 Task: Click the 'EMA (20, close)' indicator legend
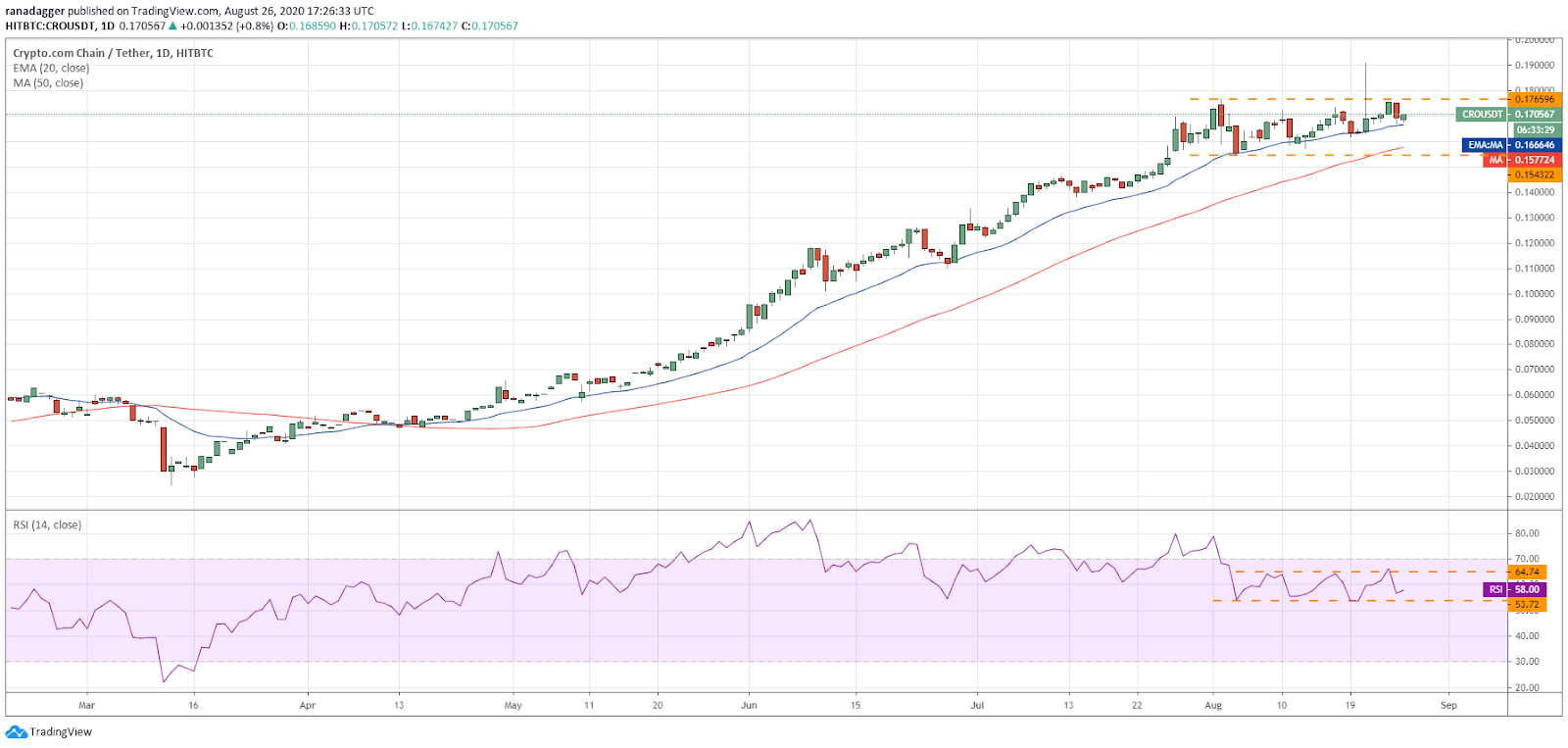click(51, 69)
